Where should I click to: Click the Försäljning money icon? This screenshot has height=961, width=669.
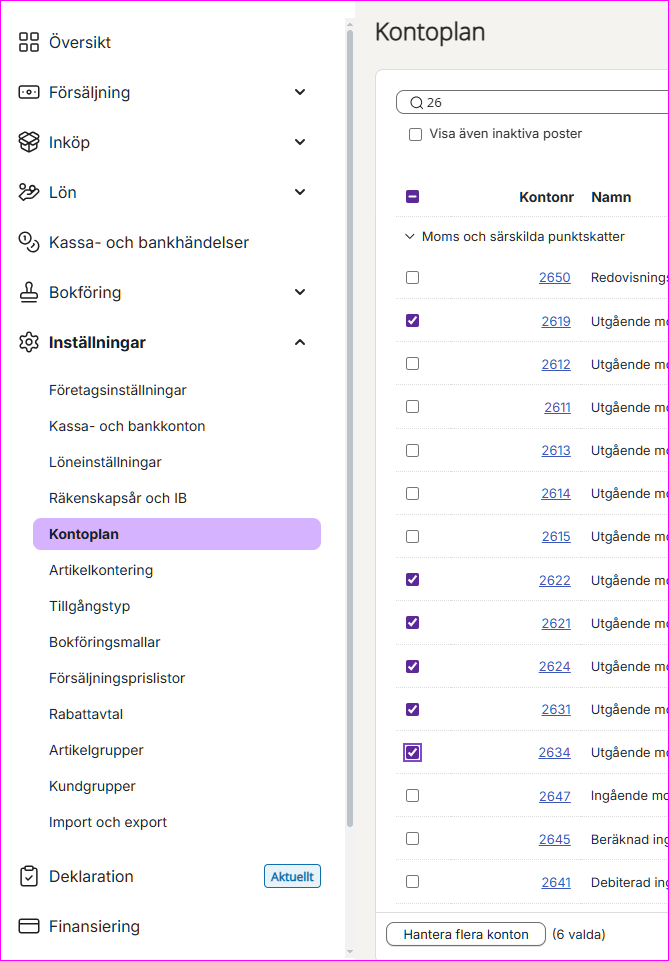pyautogui.click(x=29, y=93)
